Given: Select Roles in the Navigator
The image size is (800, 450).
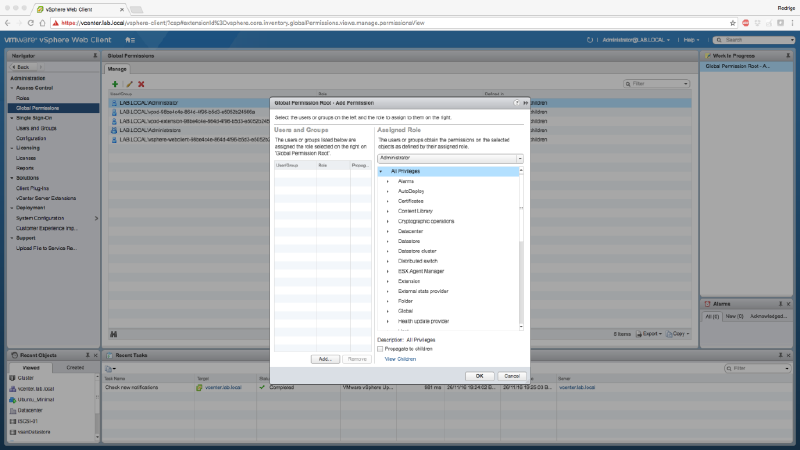Looking at the screenshot, I should pyautogui.click(x=22, y=98).
